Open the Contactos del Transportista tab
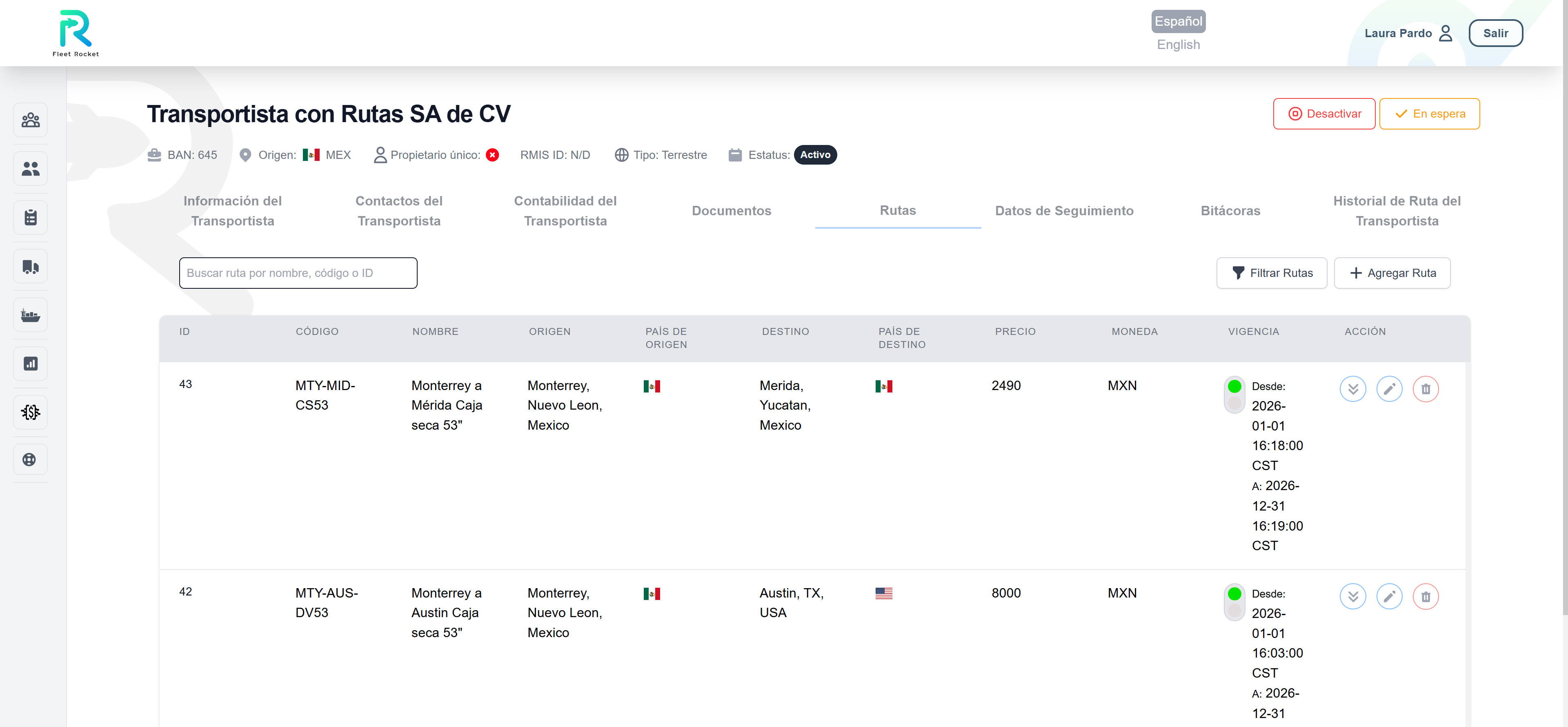This screenshot has height=727, width=1568. [x=399, y=211]
